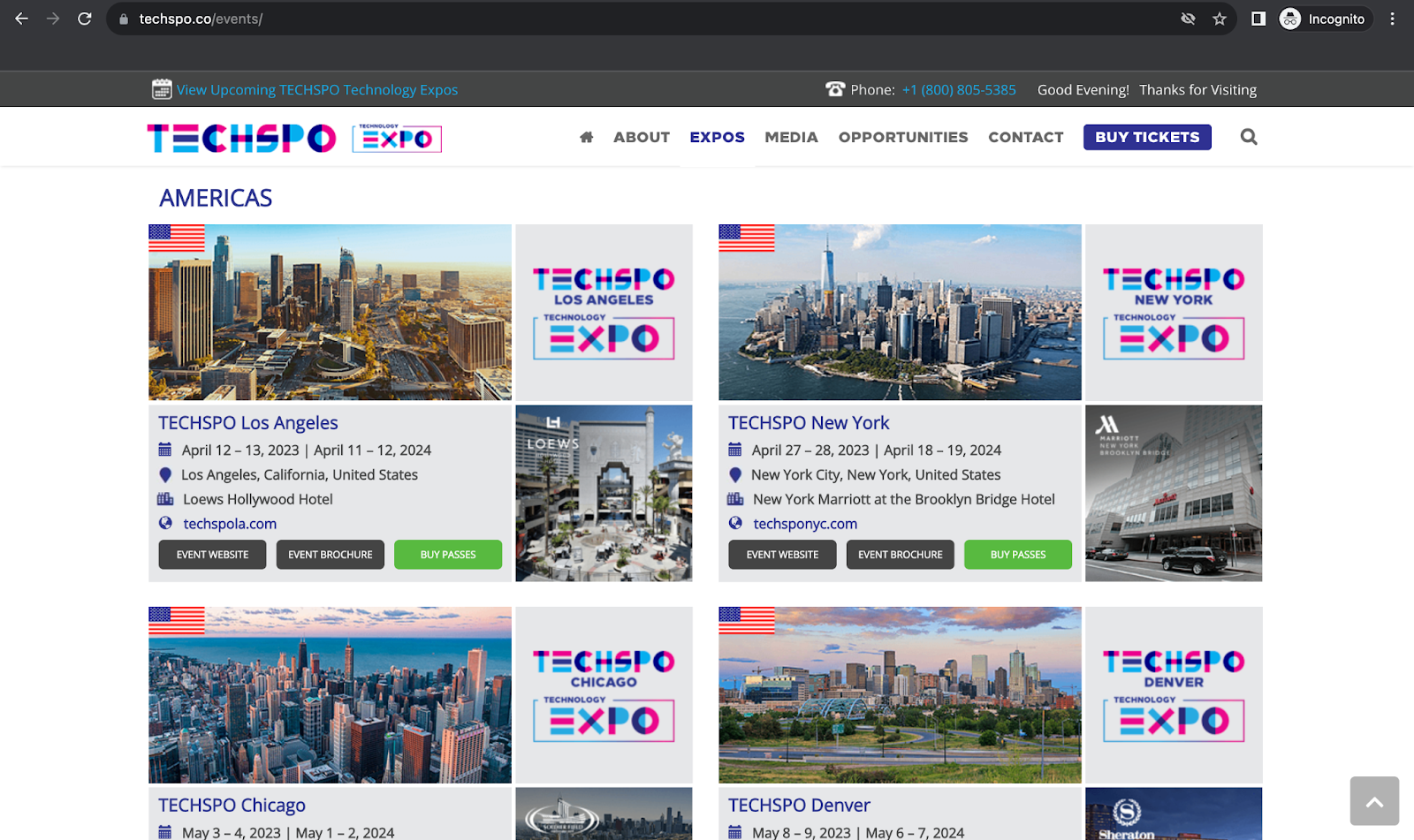Click Denver skyline photo
Image resolution: width=1414 pixels, height=840 pixels.
pyautogui.click(x=900, y=695)
